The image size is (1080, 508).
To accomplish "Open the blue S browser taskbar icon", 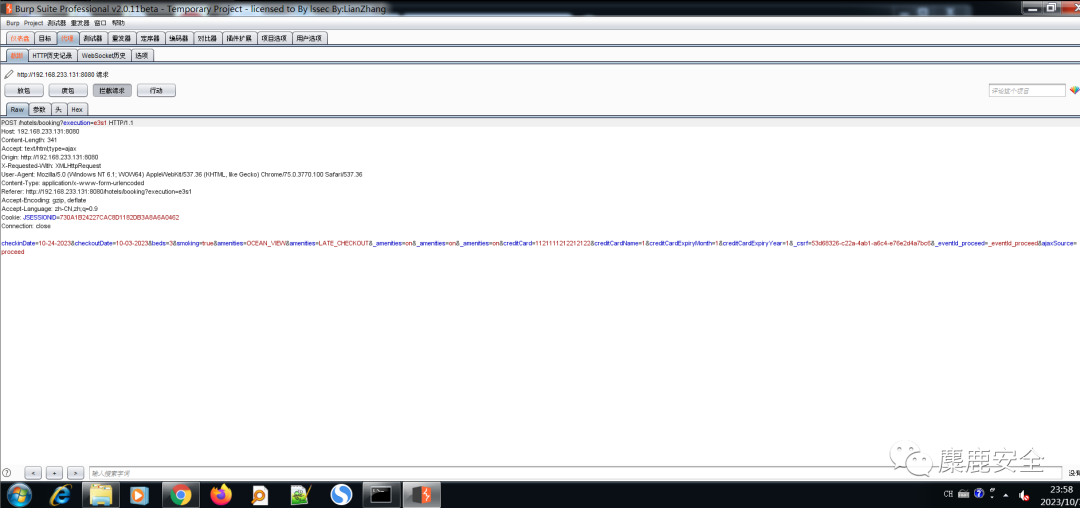I will tap(341, 494).
